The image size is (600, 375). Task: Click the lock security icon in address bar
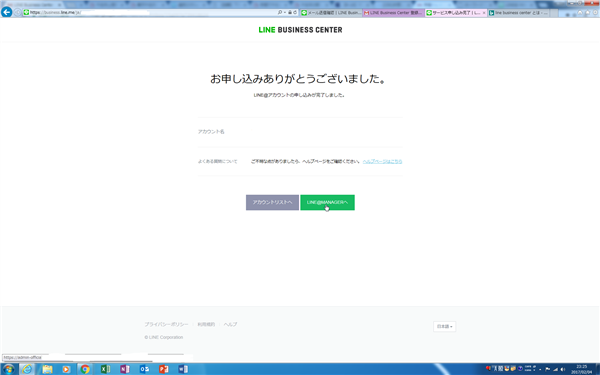290,13
